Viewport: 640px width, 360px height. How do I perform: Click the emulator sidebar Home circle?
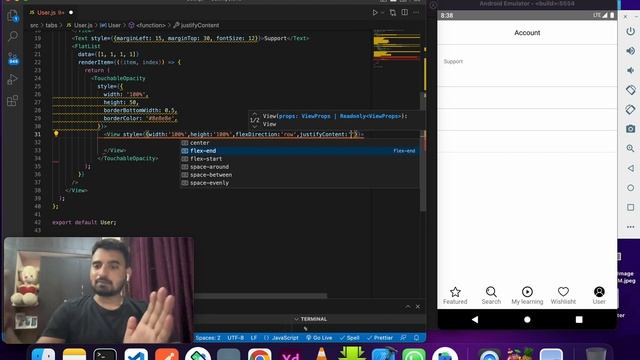[x=630, y=188]
